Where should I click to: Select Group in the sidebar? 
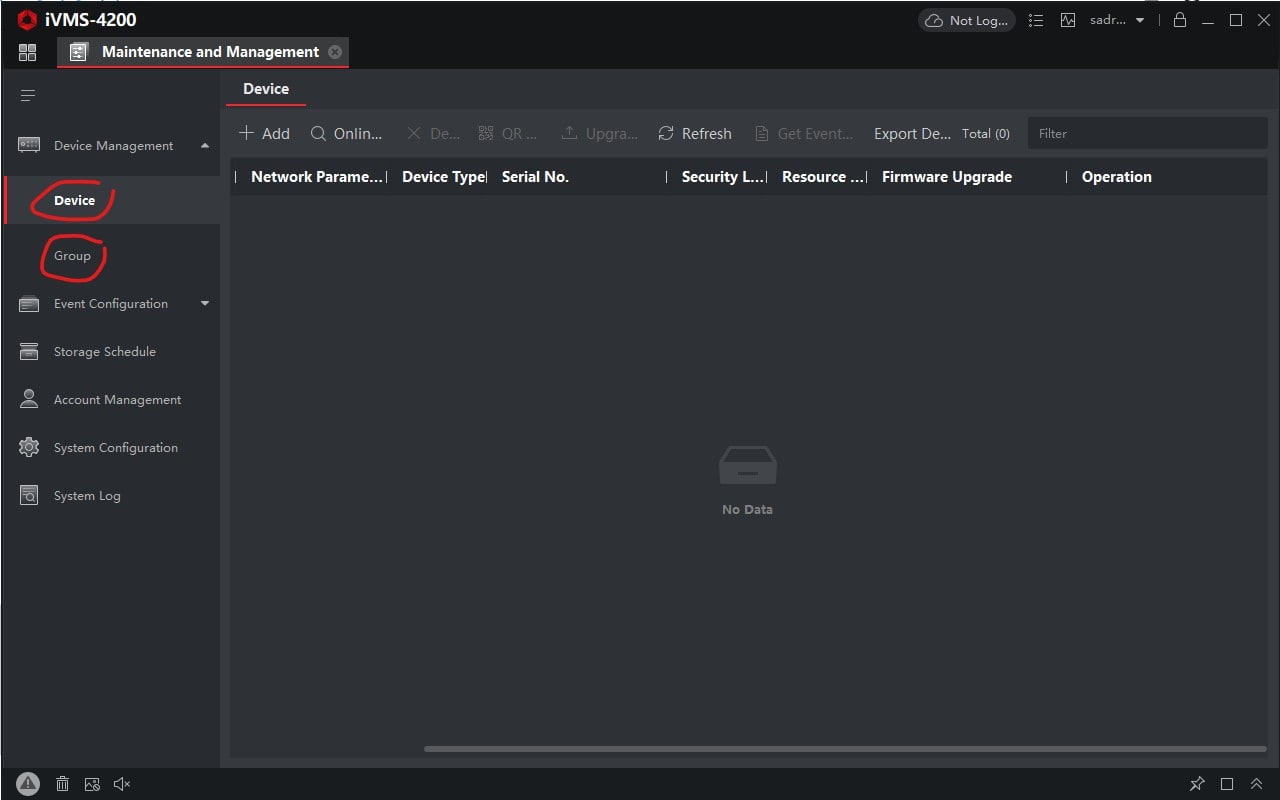pyautogui.click(x=110, y=256)
